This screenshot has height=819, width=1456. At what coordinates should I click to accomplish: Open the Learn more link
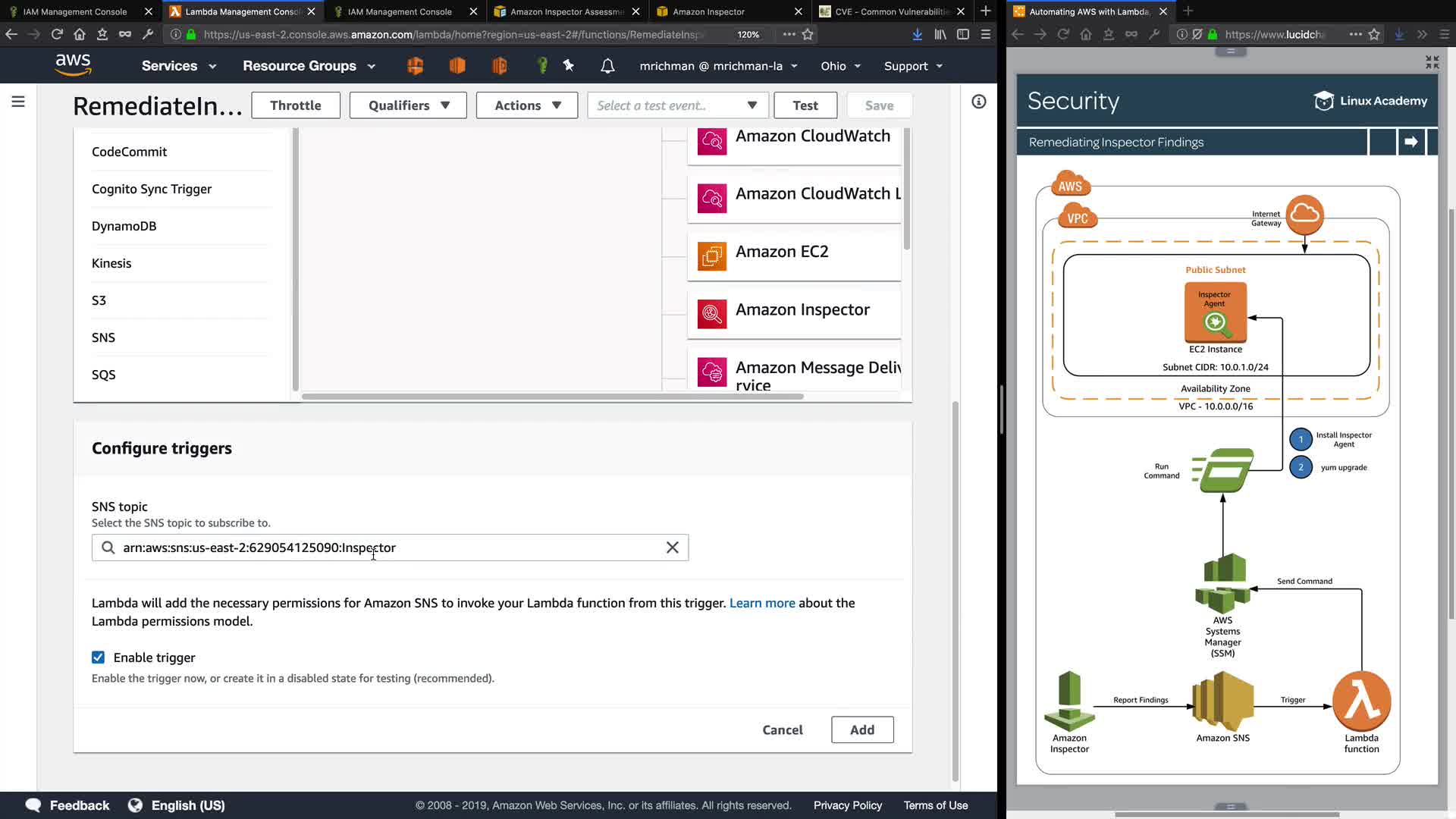(x=761, y=603)
